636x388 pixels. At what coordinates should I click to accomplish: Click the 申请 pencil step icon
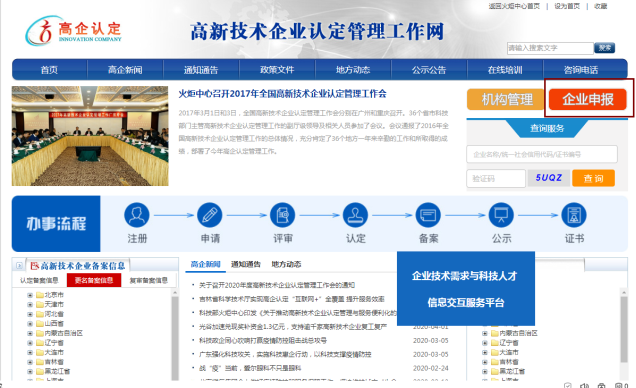click(210, 215)
